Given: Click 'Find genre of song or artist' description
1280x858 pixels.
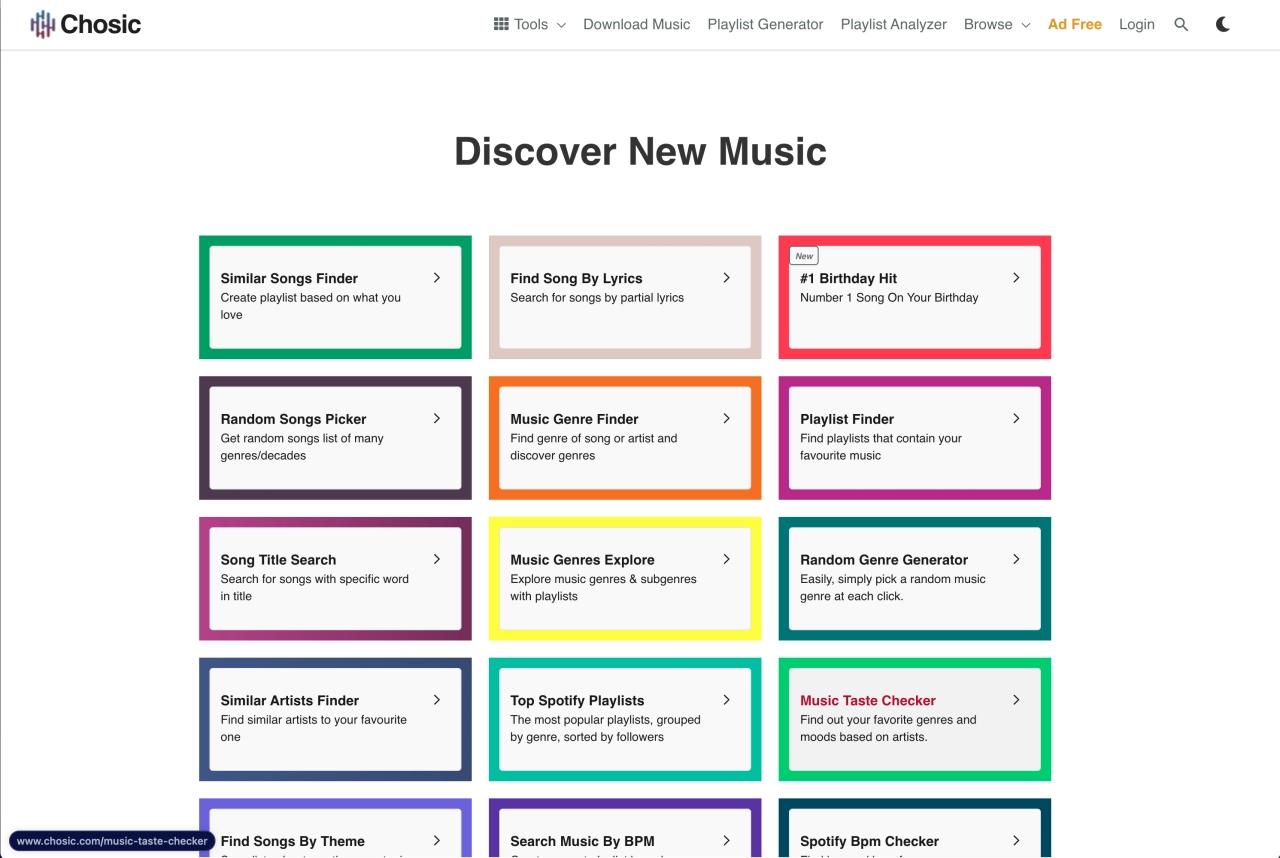Looking at the screenshot, I should [x=594, y=447].
